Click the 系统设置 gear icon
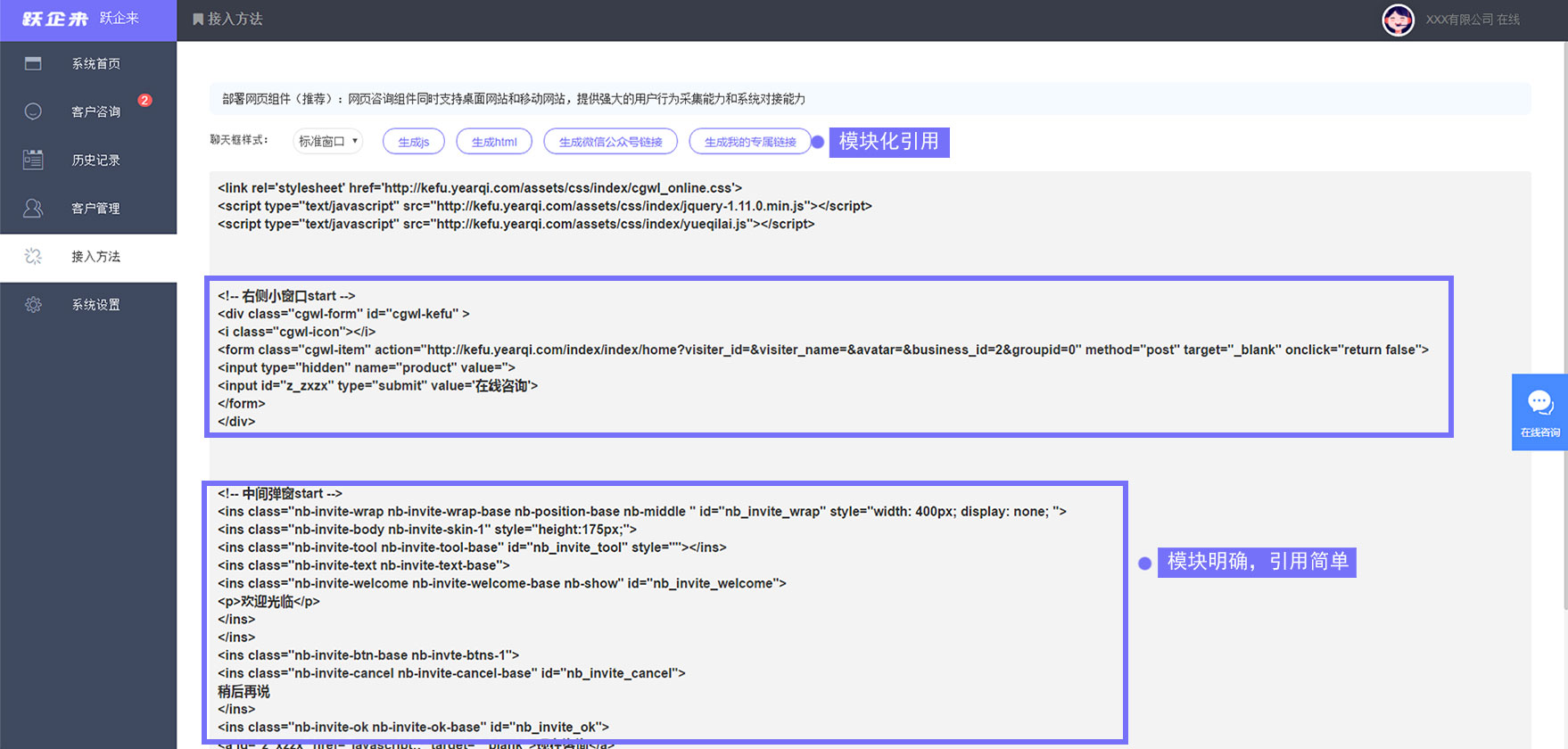 coord(33,305)
